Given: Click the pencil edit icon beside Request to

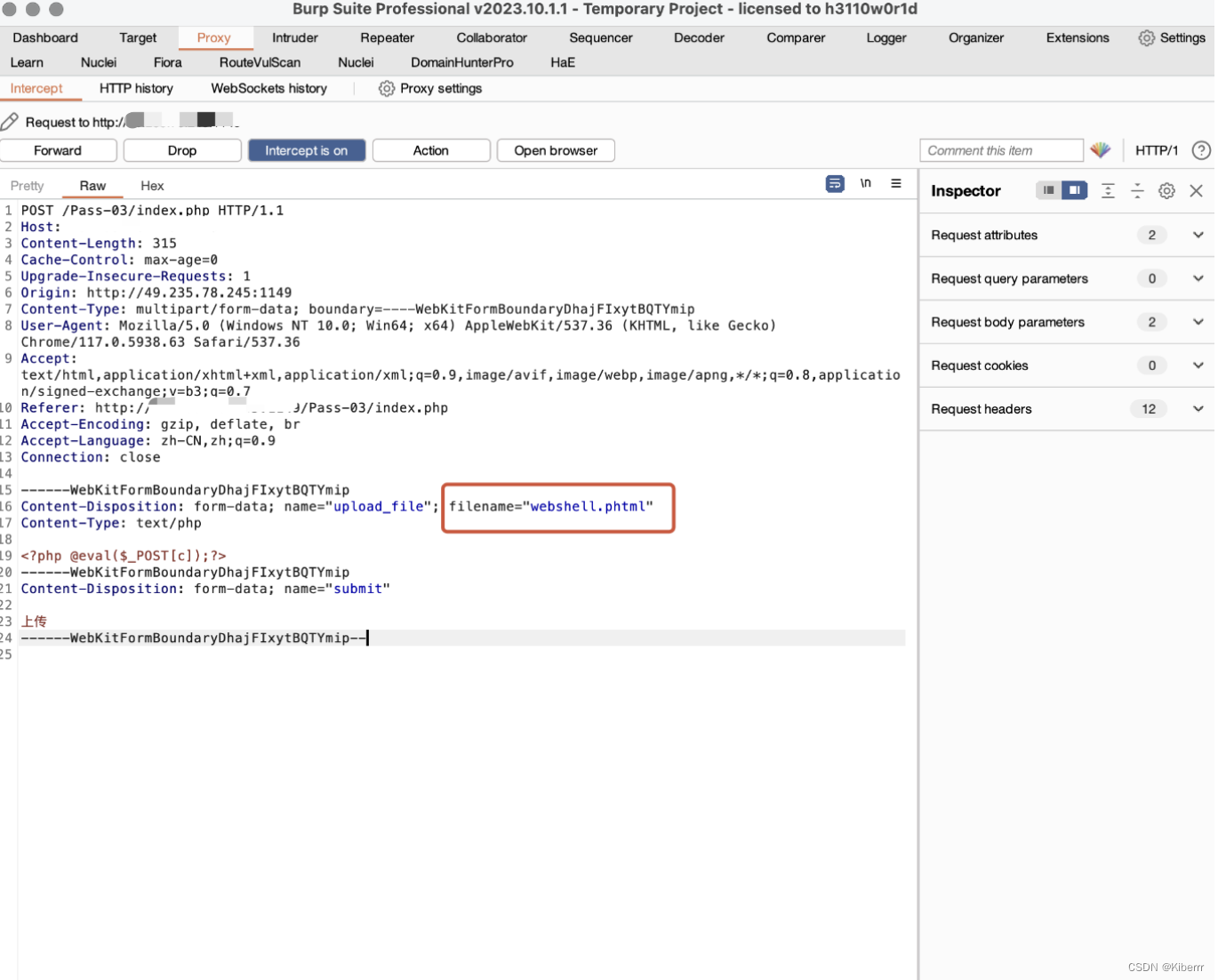Looking at the screenshot, I should click(x=10, y=122).
